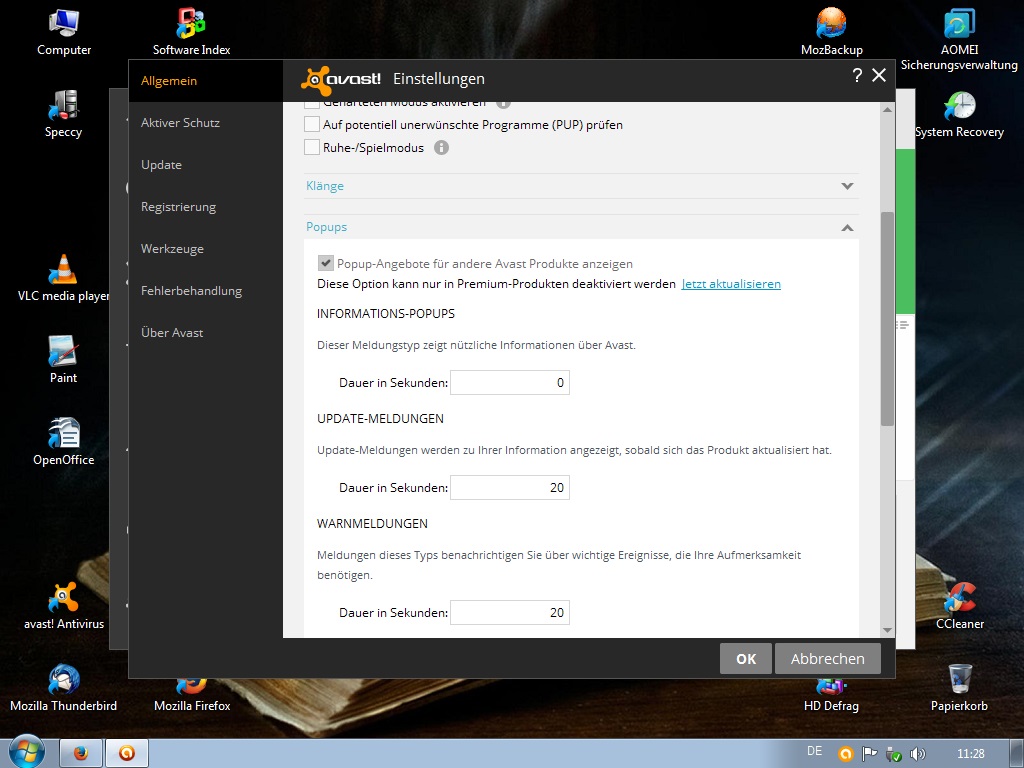The width and height of the screenshot is (1024, 768).
Task: Go to the Update tab
Action: coord(161,165)
